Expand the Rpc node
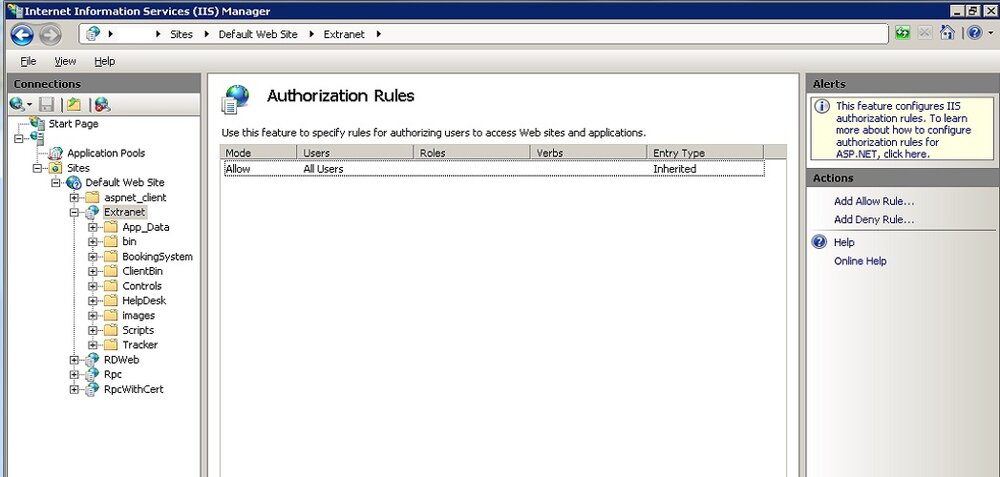Screen dimensions: 1000x477 tap(74, 374)
